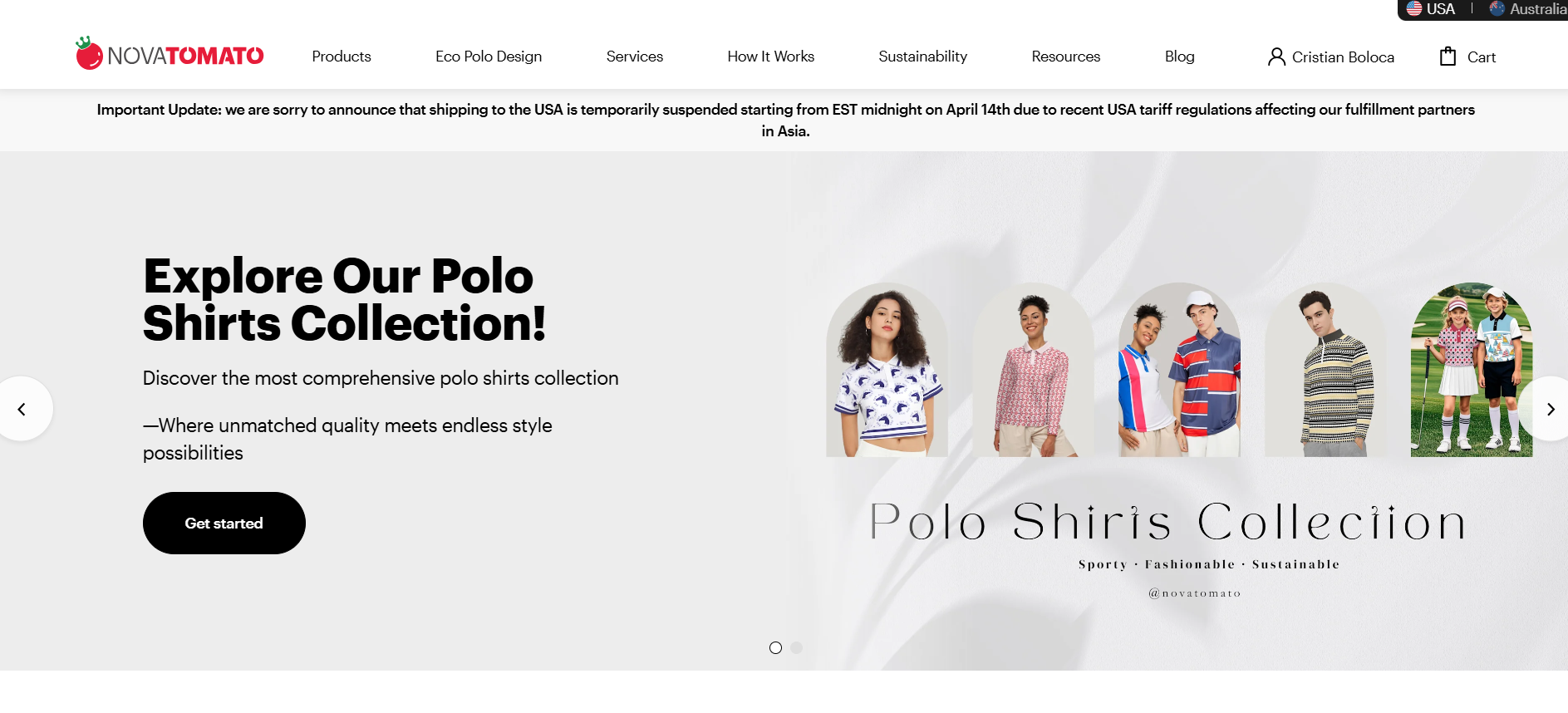Click the user account profile icon
This screenshot has height=713, width=1568.
1276,57
